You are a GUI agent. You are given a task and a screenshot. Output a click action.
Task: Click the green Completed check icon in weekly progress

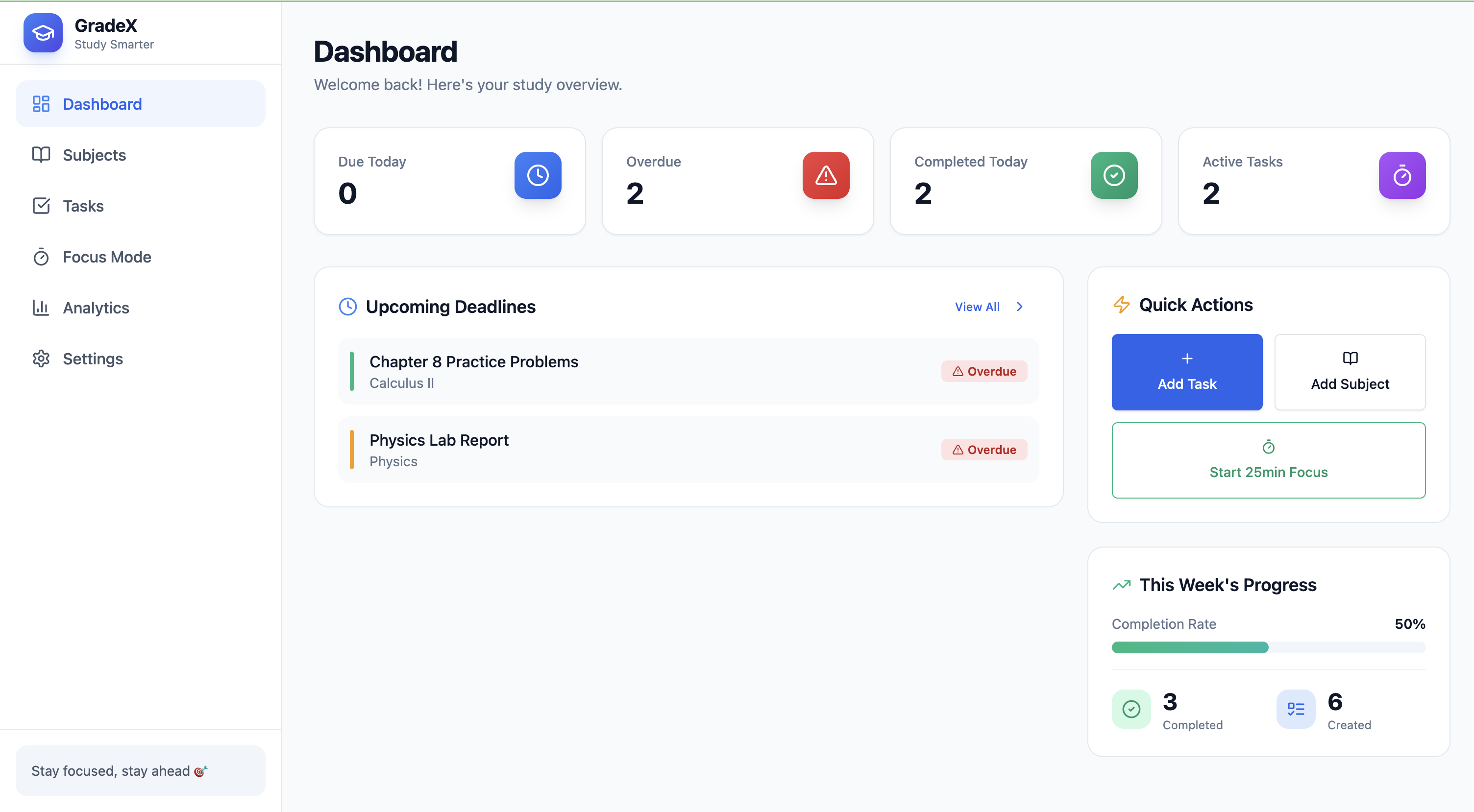pyautogui.click(x=1130, y=709)
